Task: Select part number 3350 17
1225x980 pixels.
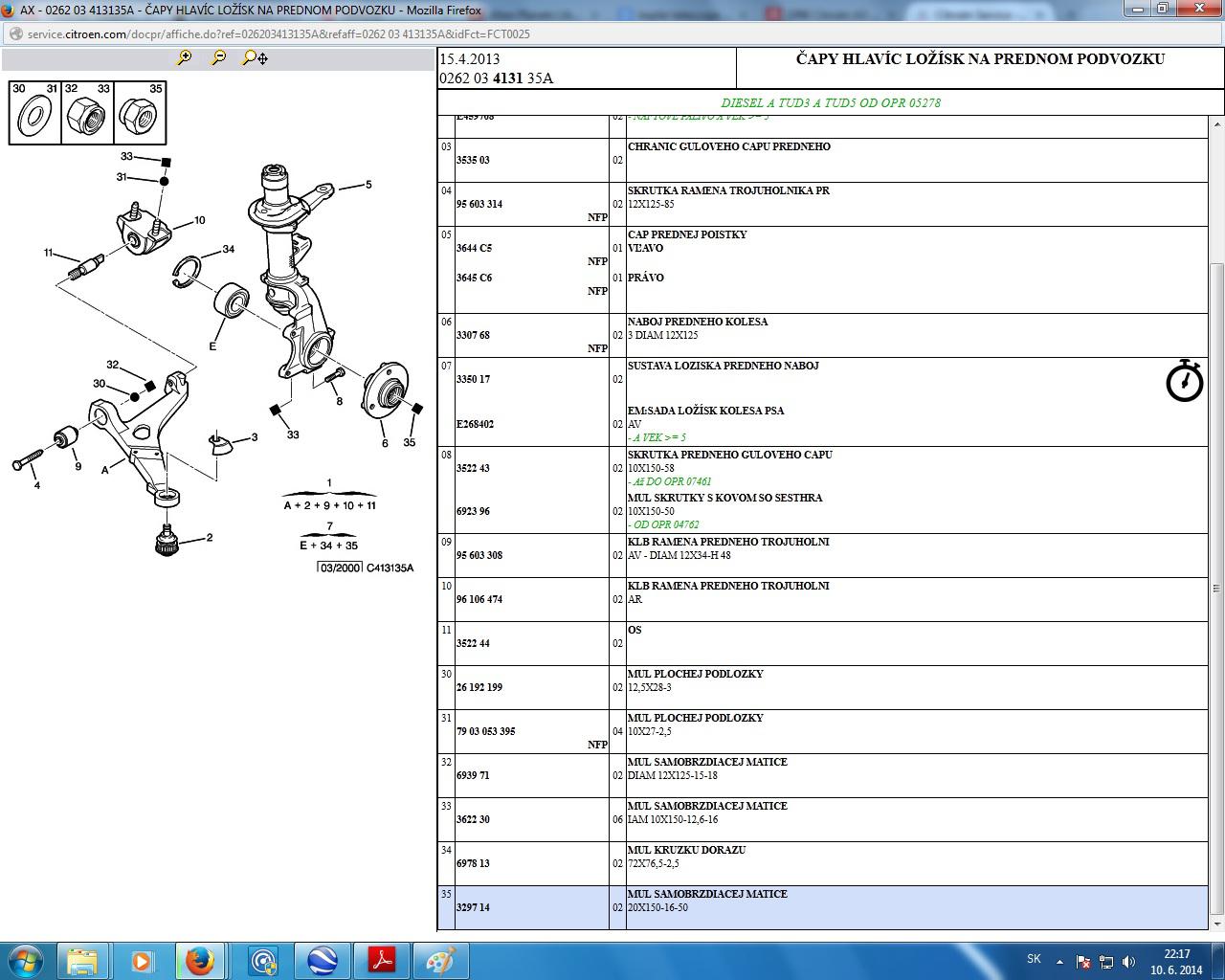Action: [473, 379]
